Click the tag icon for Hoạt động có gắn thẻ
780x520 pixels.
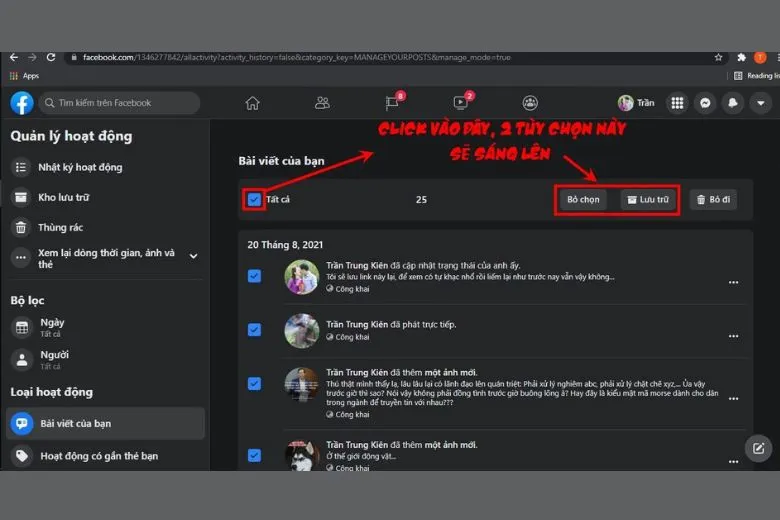22,456
